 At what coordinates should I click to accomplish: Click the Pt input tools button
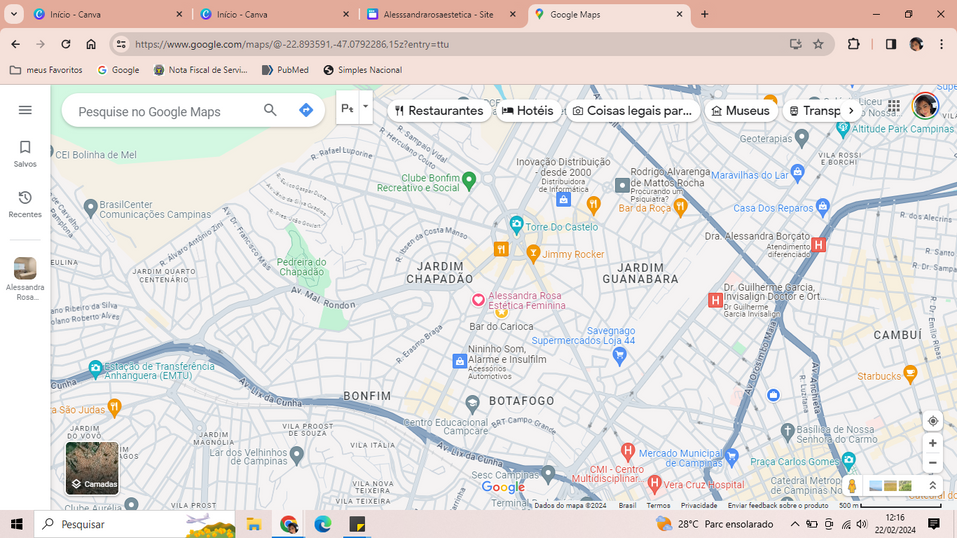pos(347,107)
